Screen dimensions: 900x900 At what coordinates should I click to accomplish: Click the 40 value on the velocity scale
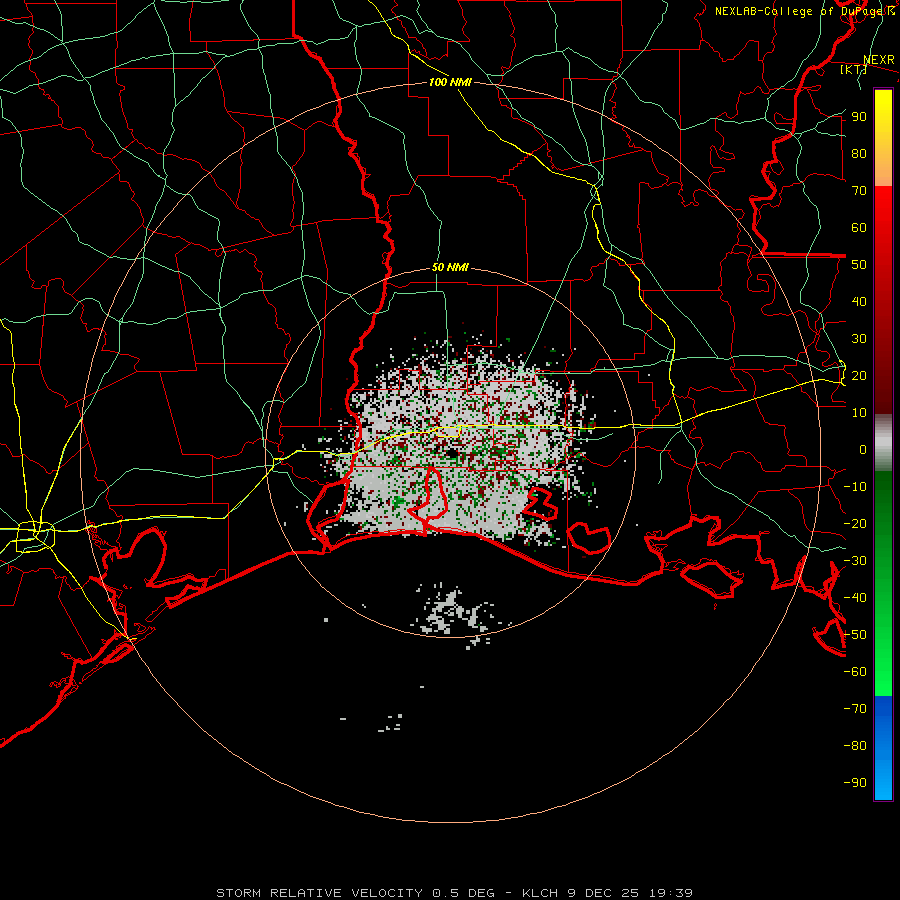859,302
